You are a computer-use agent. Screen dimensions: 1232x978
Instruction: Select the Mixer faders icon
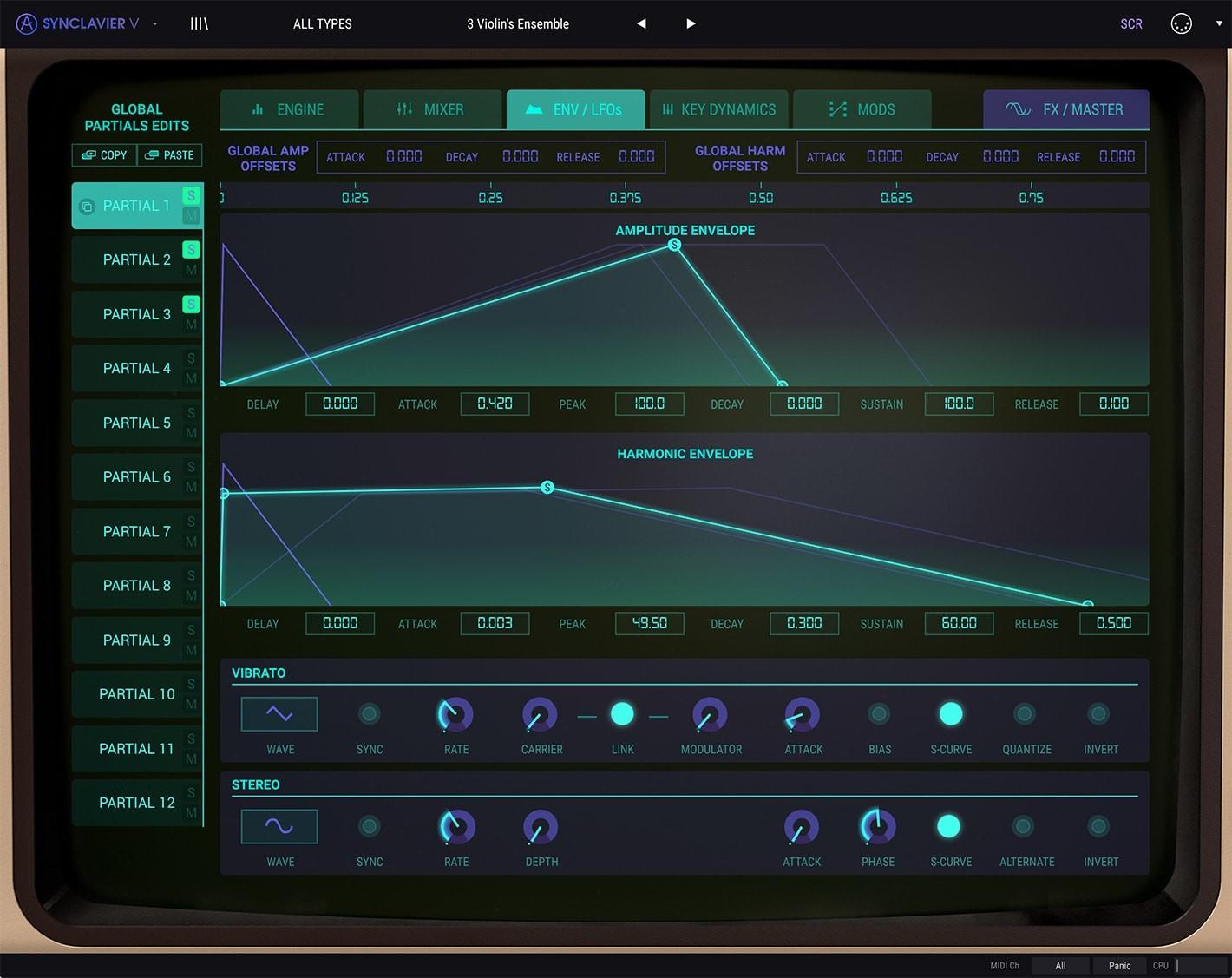(403, 109)
